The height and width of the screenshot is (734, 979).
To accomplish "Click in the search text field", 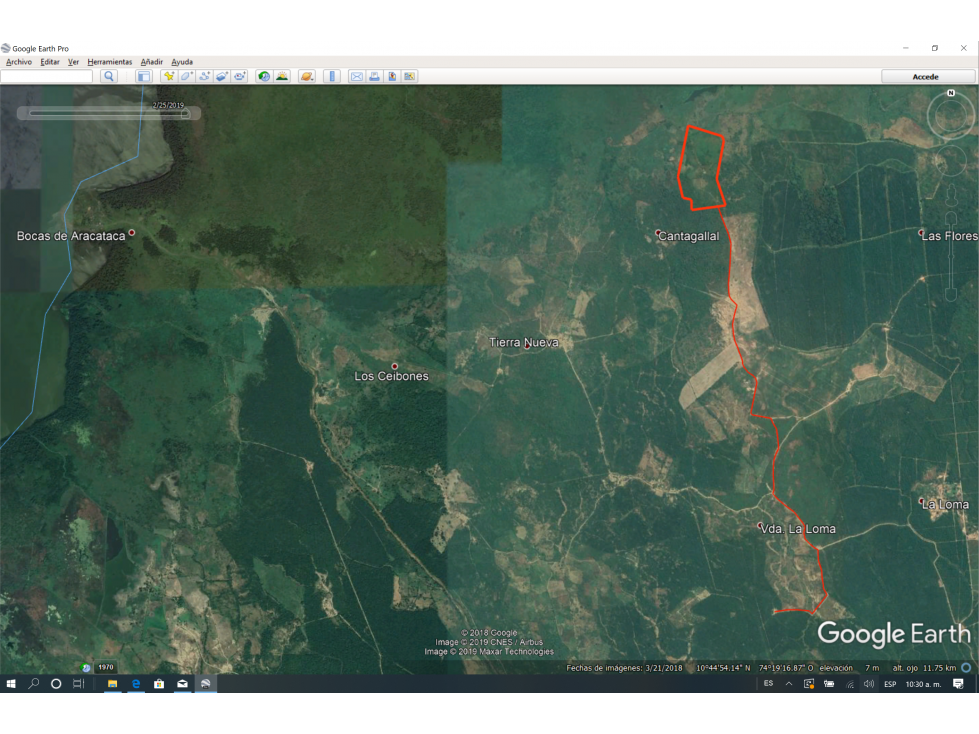I will (x=46, y=76).
